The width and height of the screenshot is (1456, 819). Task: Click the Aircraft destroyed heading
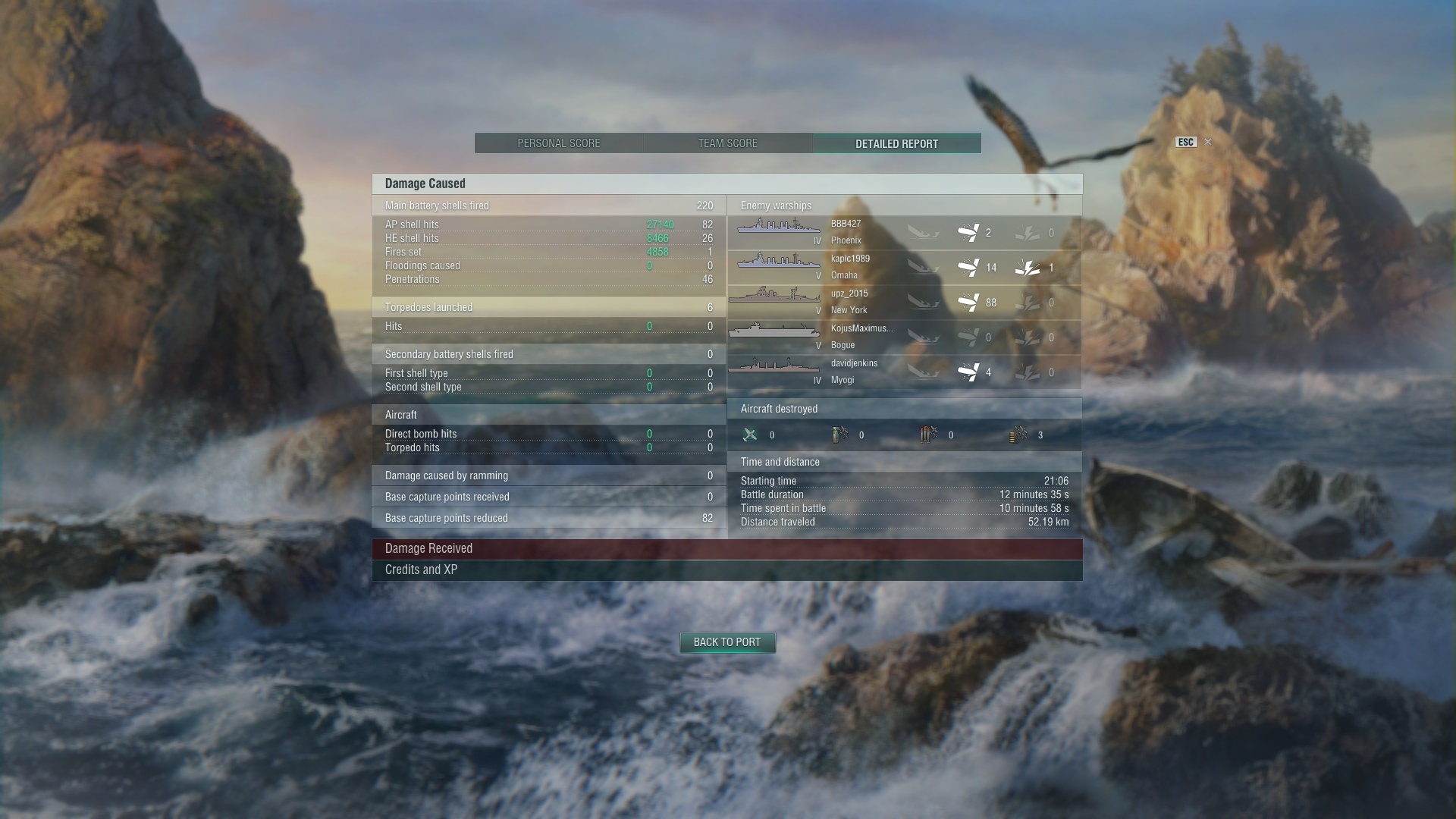pyautogui.click(x=779, y=409)
